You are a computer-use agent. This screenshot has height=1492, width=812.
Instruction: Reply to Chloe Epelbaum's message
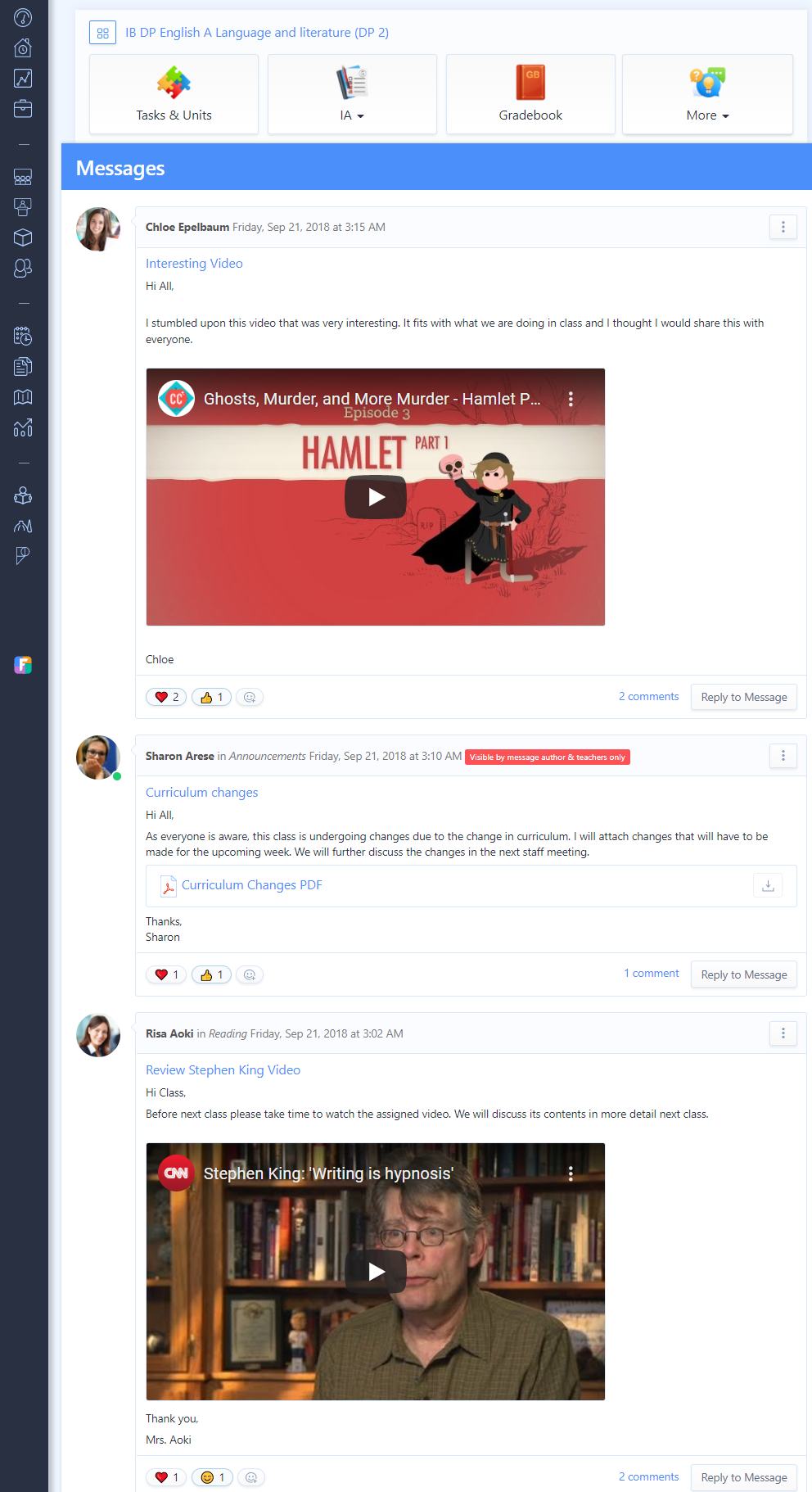(744, 698)
